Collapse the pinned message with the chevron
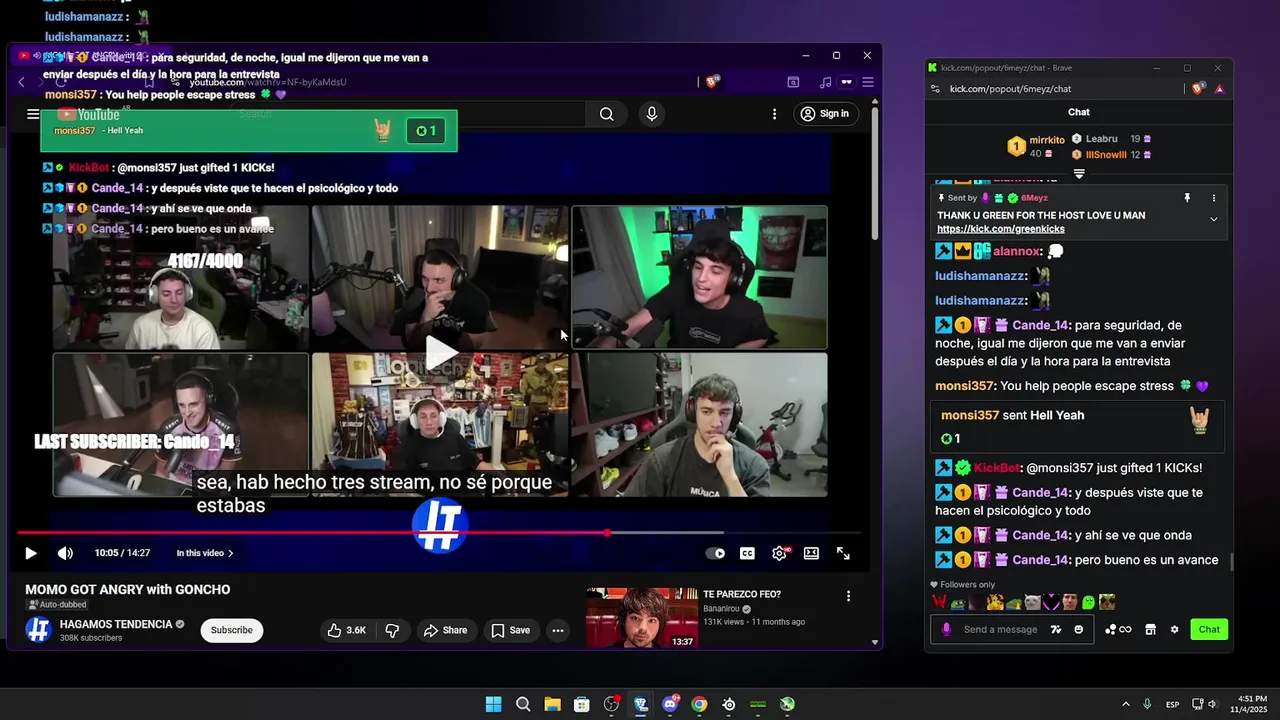 tap(1214, 219)
